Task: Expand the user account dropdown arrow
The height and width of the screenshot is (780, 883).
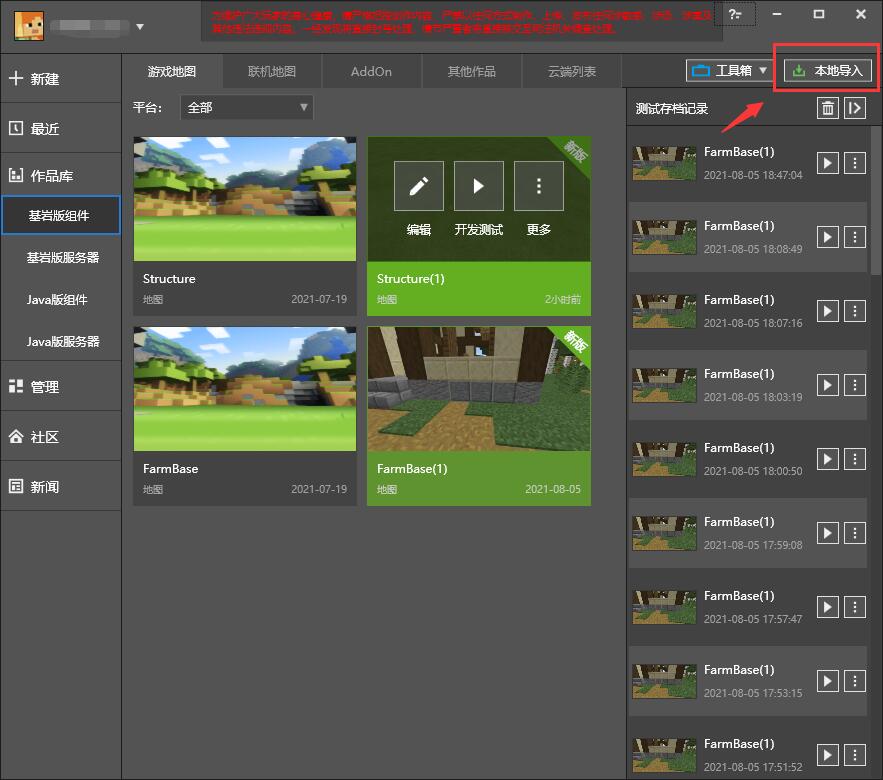Action: (x=140, y=27)
